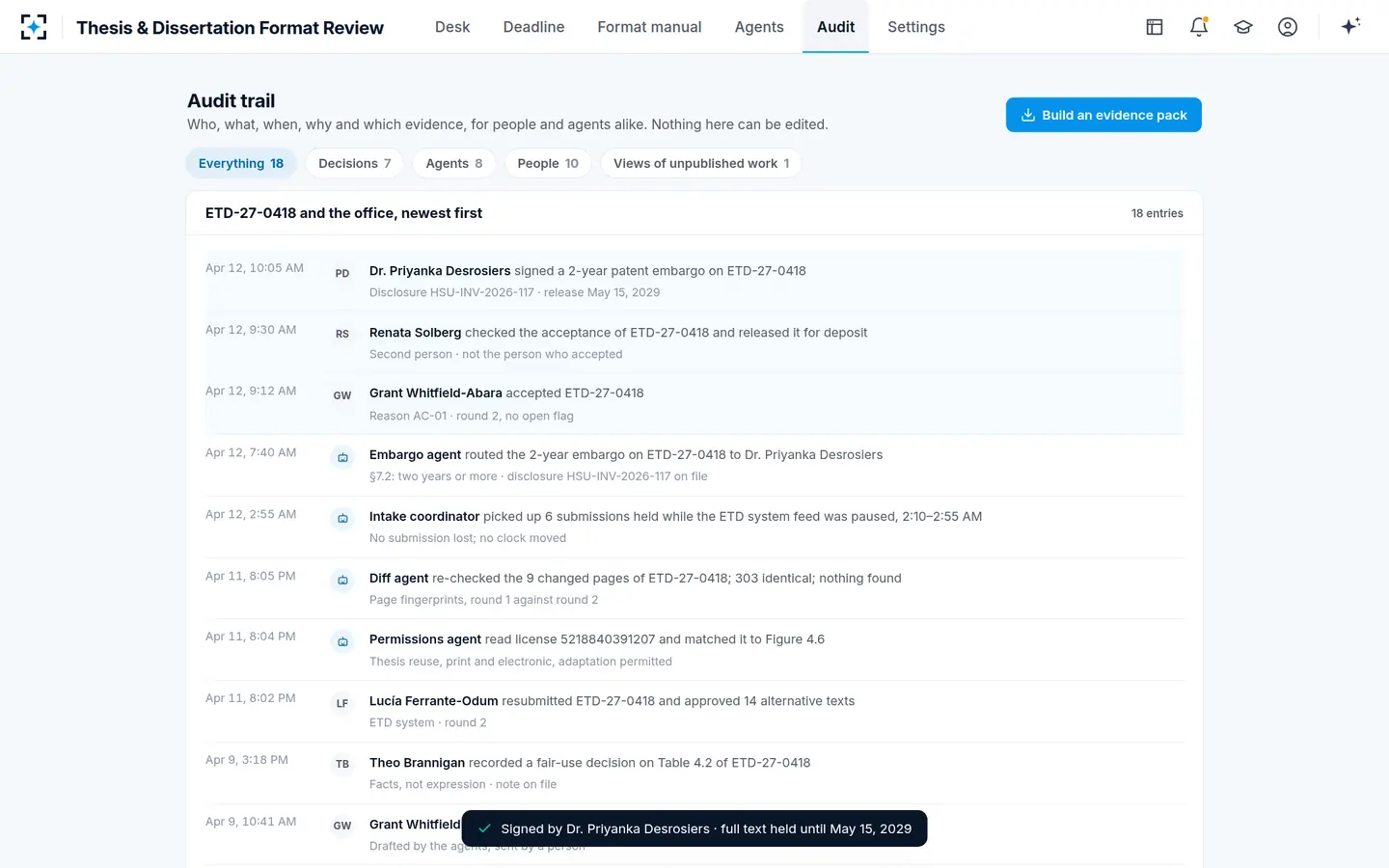
Task: Open the Deadline tab
Action: click(533, 27)
